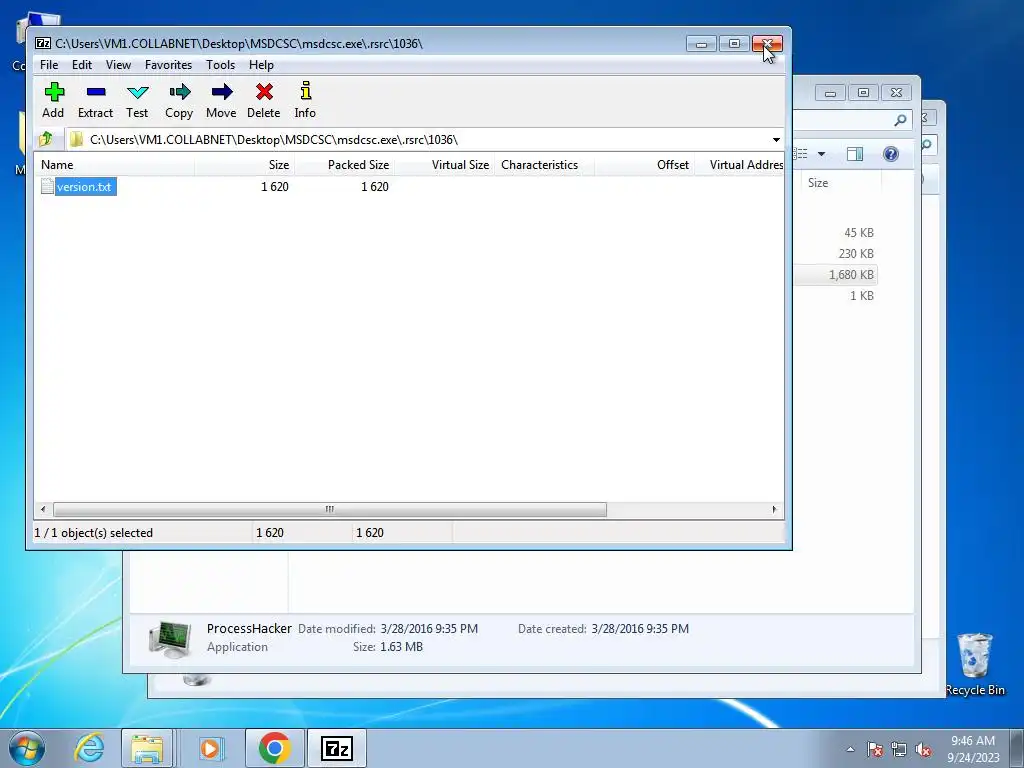Show hidden tray icons arrow

(x=850, y=749)
